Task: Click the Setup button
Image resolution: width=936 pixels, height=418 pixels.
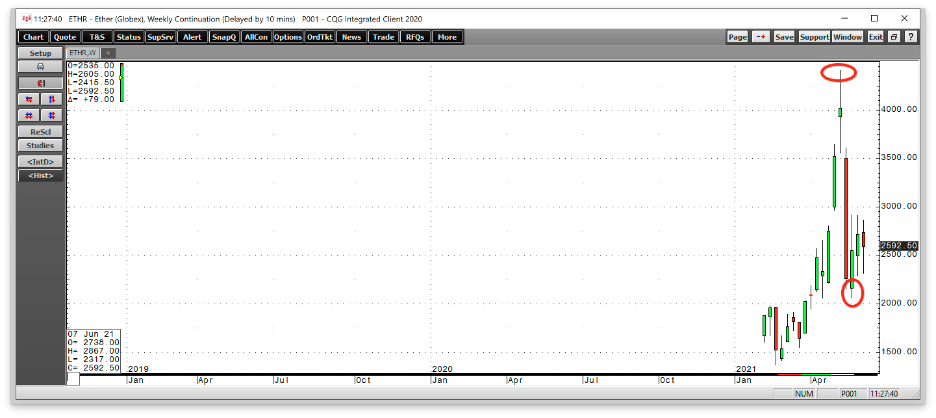Action: click(40, 53)
